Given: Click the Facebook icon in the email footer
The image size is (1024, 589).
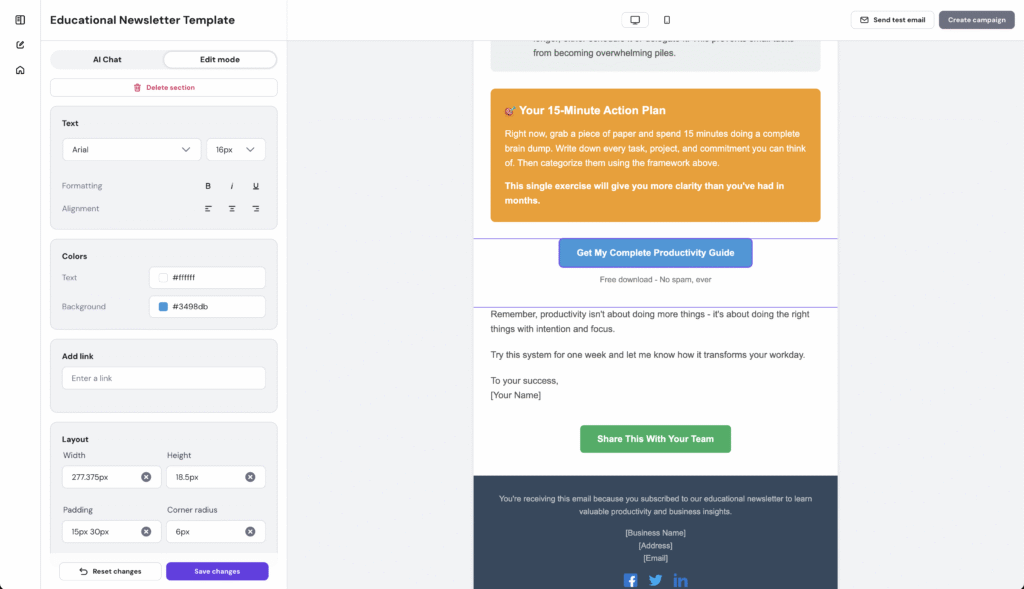Looking at the screenshot, I should point(631,580).
